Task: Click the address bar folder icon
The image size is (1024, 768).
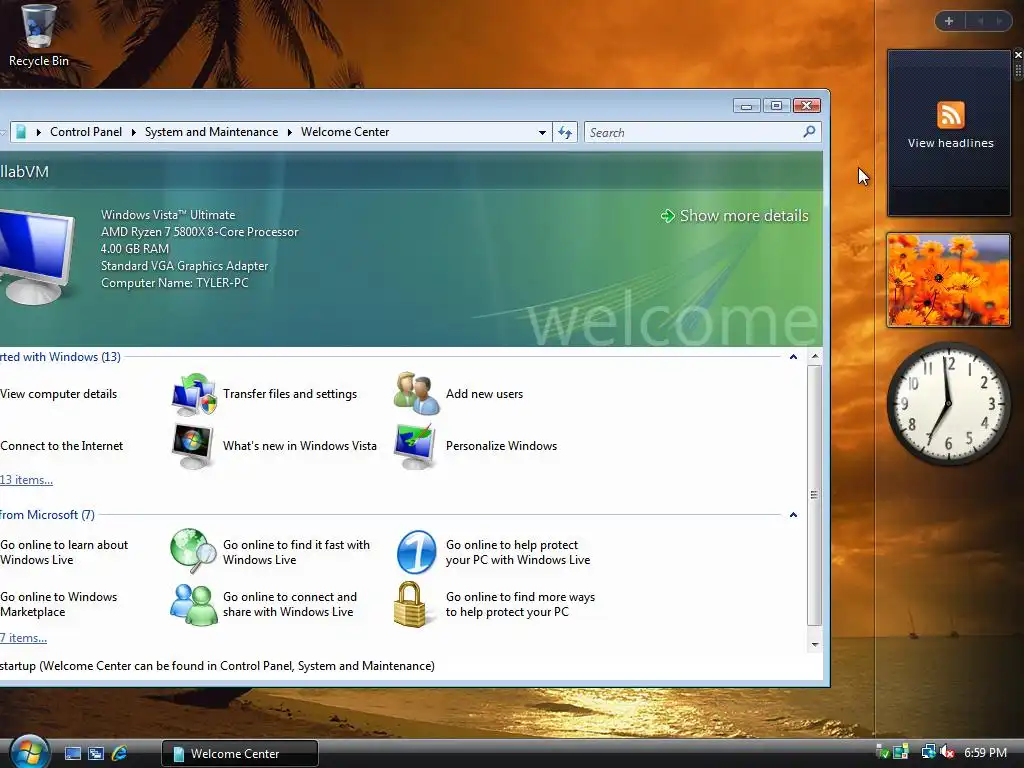Action: tap(21, 132)
